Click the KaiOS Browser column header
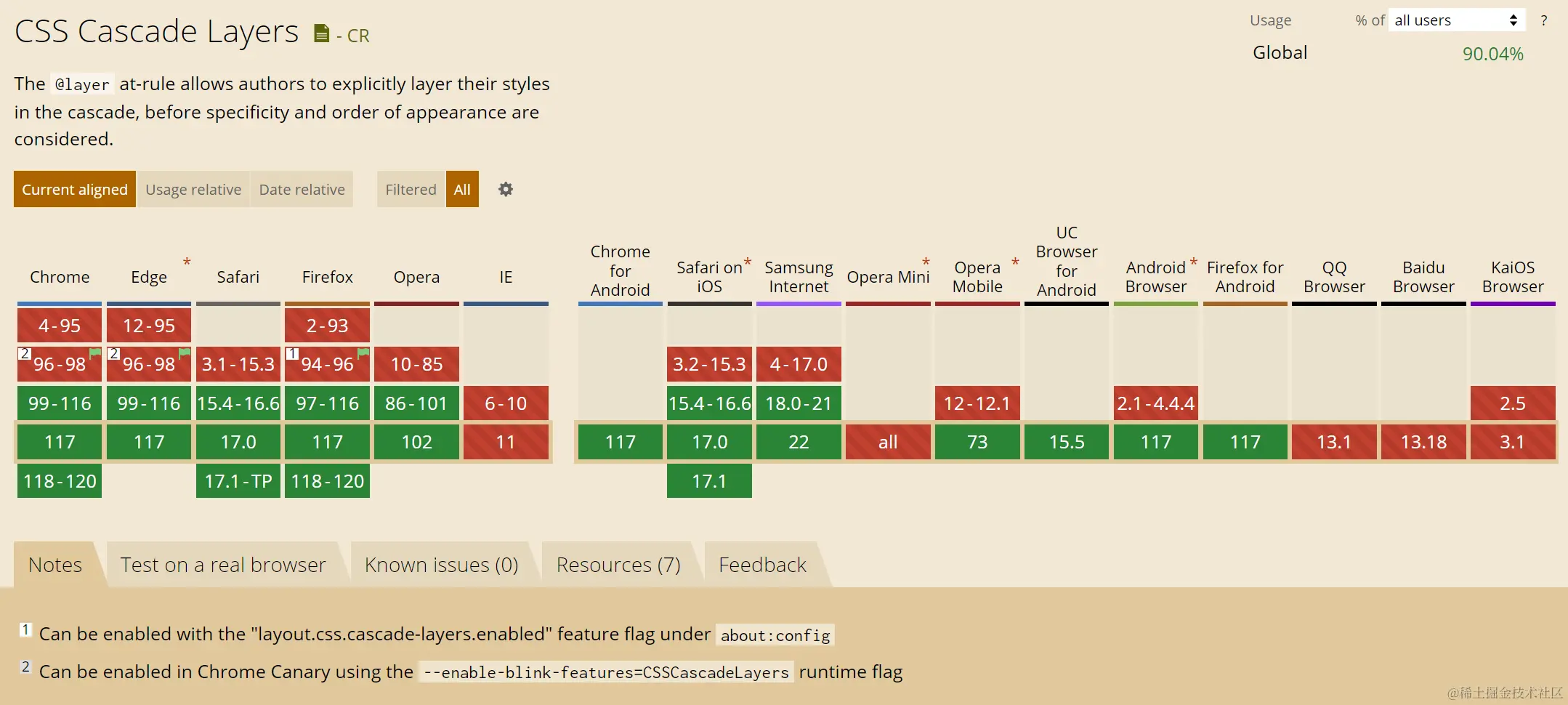This screenshot has width=1568, height=705. (1513, 277)
